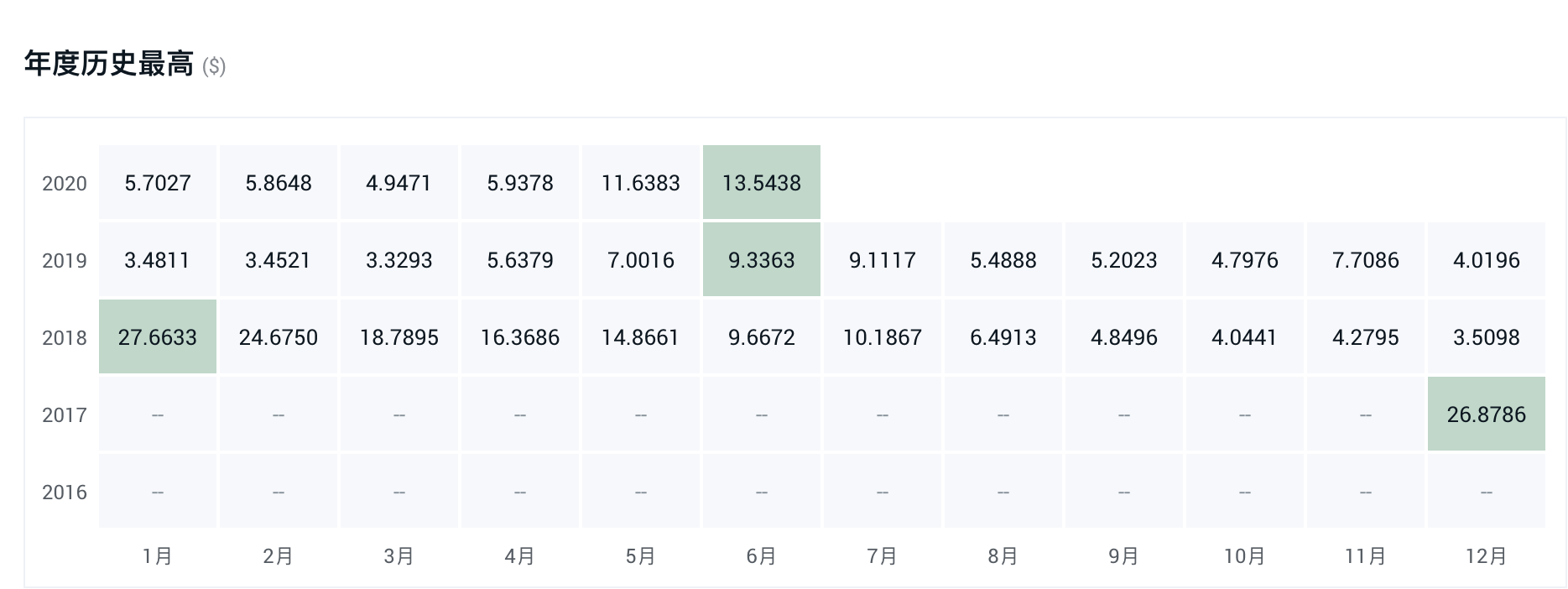Image resolution: width=1568 pixels, height=589 pixels.
Task: Click the highlighted 26.8786 December 2017 cell
Action: 1486,414
